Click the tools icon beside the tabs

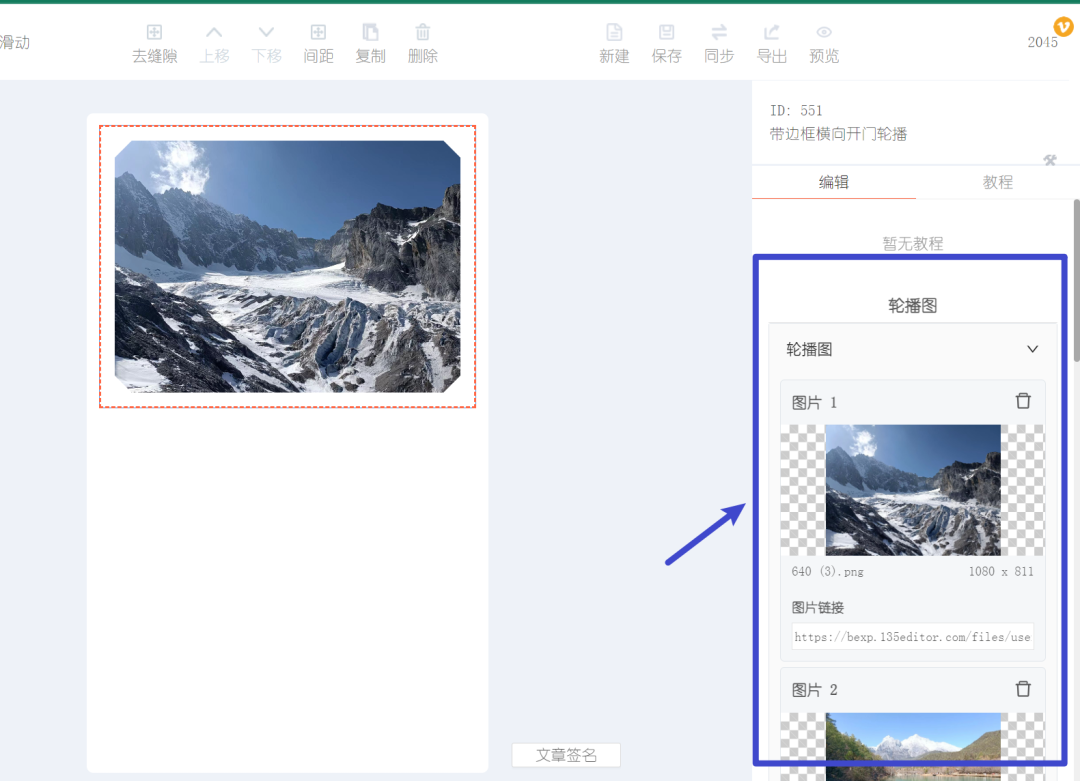tap(1050, 160)
